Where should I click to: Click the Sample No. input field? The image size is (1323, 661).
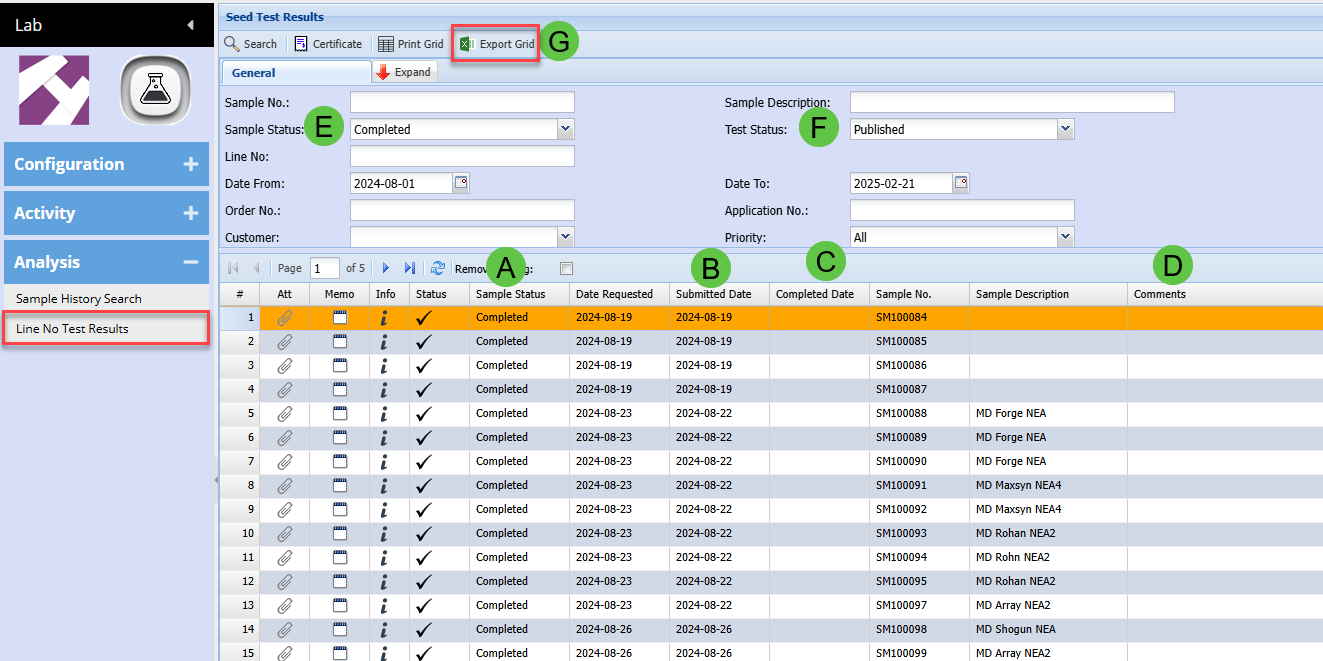tap(462, 102)
